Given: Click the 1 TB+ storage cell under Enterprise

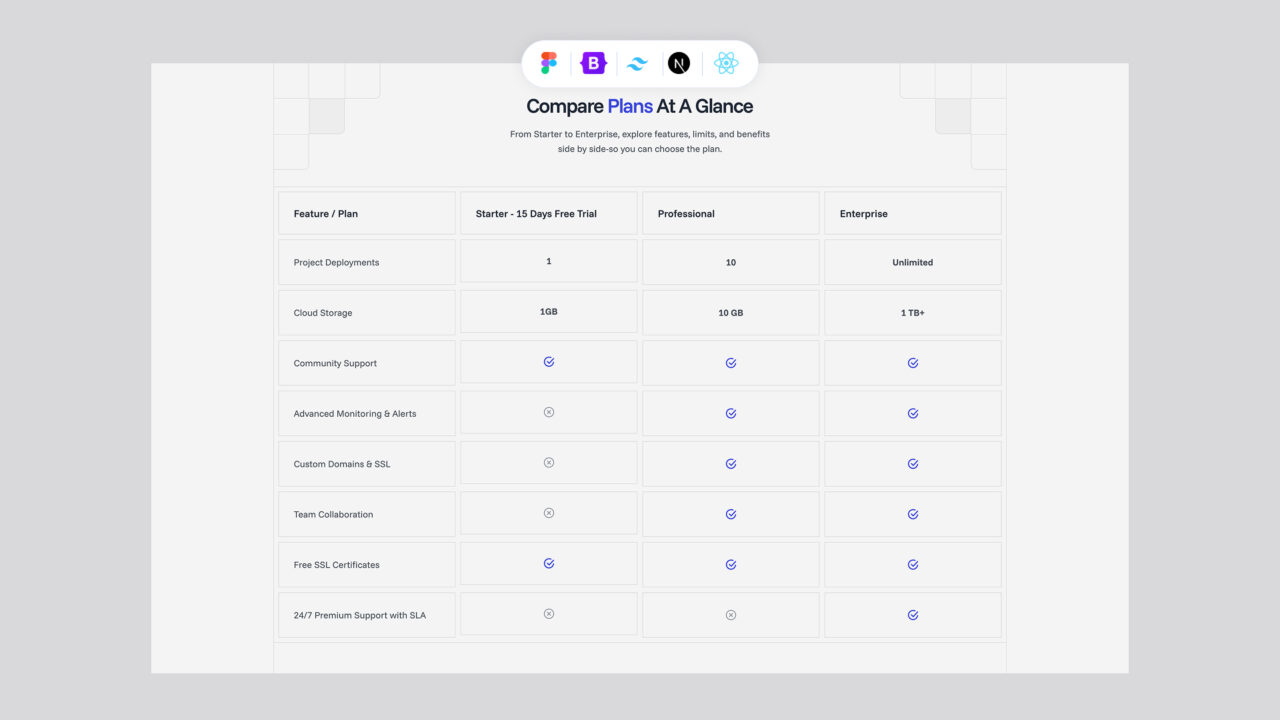Looking at the screenshot, I should pos(912,312).
